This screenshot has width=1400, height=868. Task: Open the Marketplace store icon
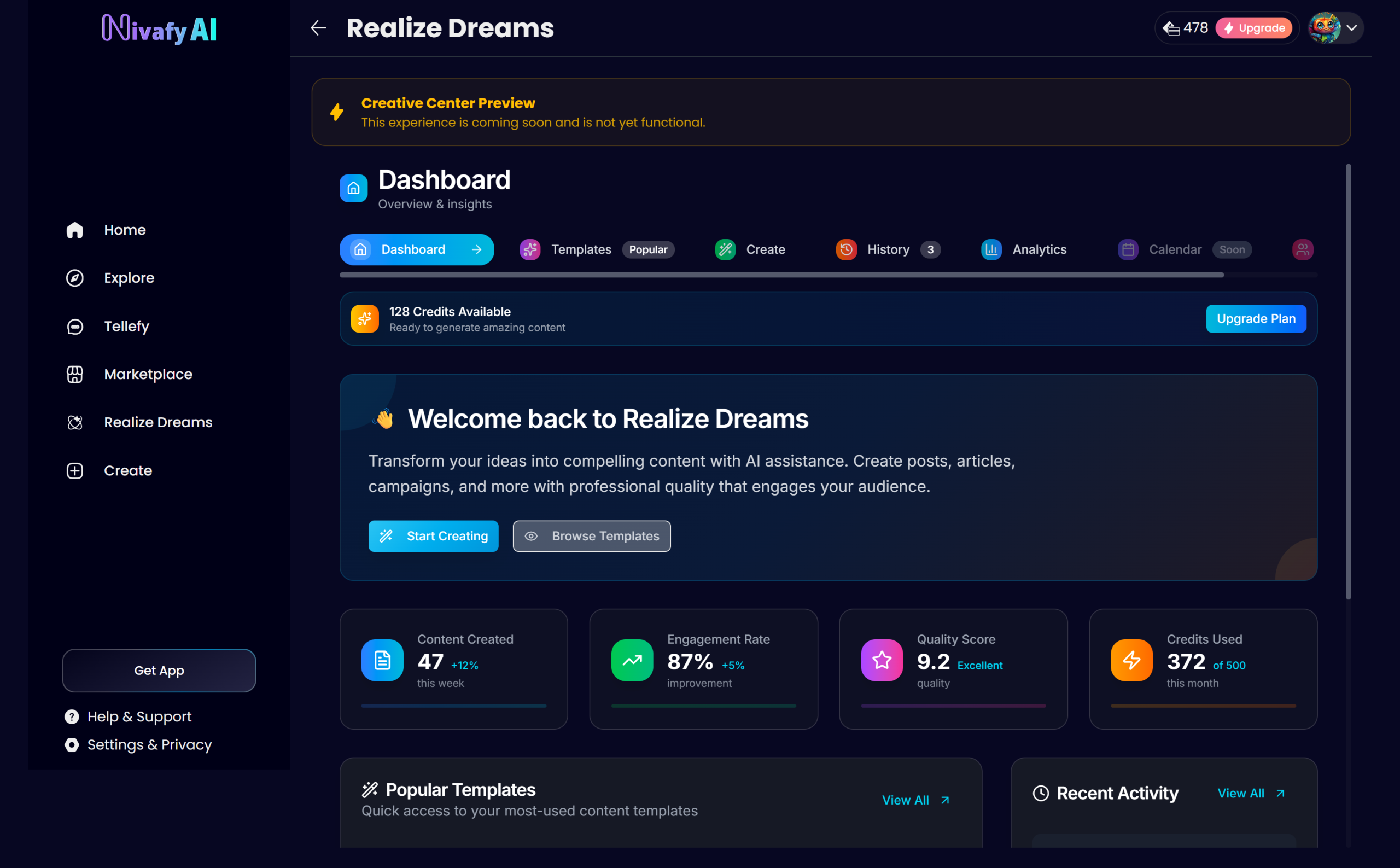coord(74,374)
